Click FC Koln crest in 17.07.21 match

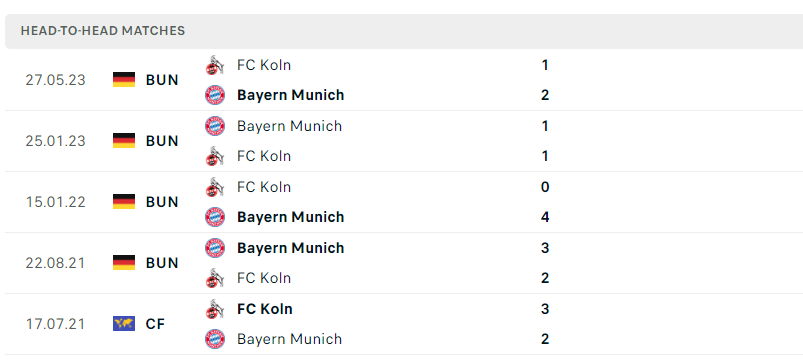[x=215, y=309]
